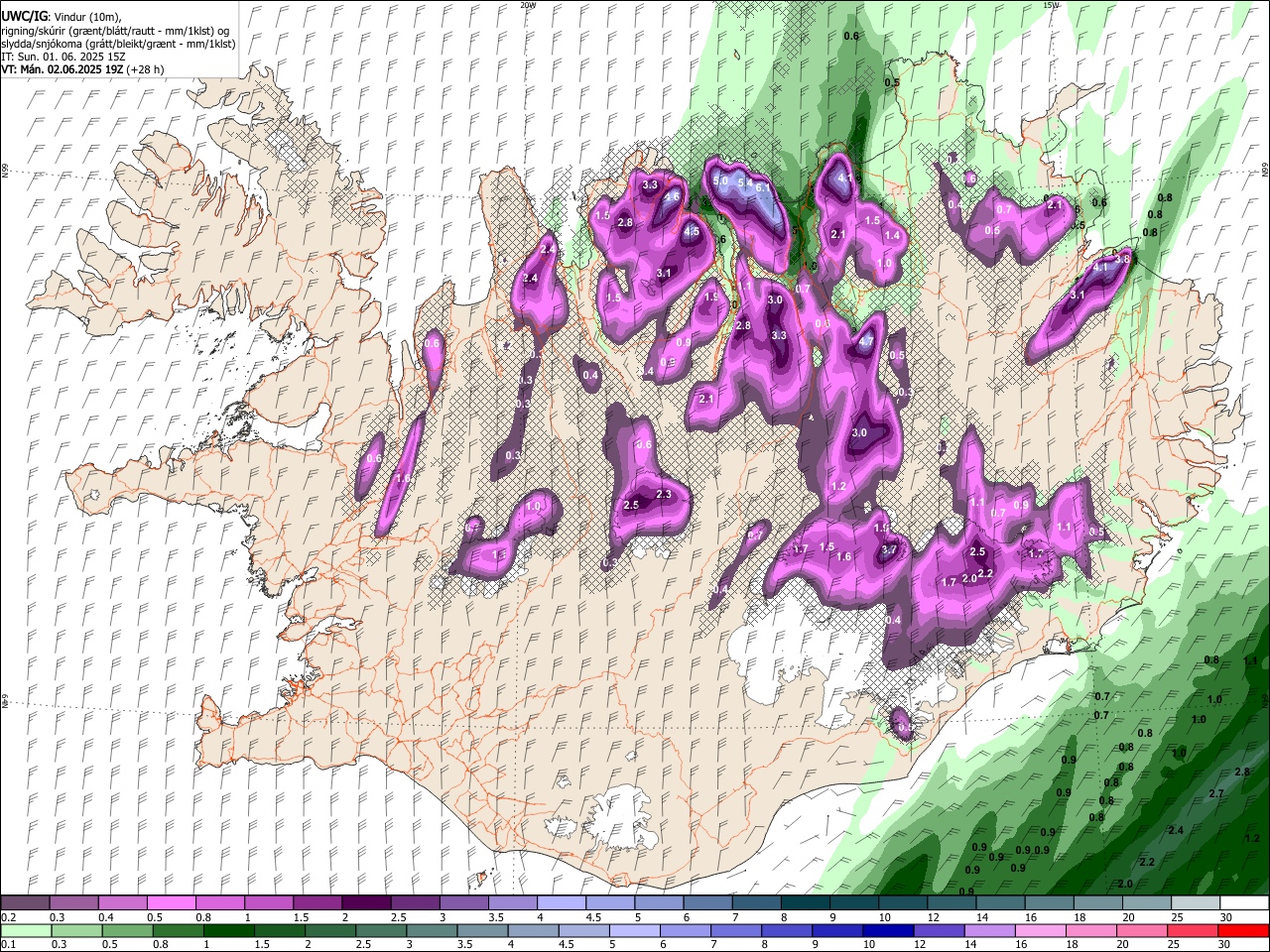Click the peak snowfall value '6.1'

click(x=763, y=187)
